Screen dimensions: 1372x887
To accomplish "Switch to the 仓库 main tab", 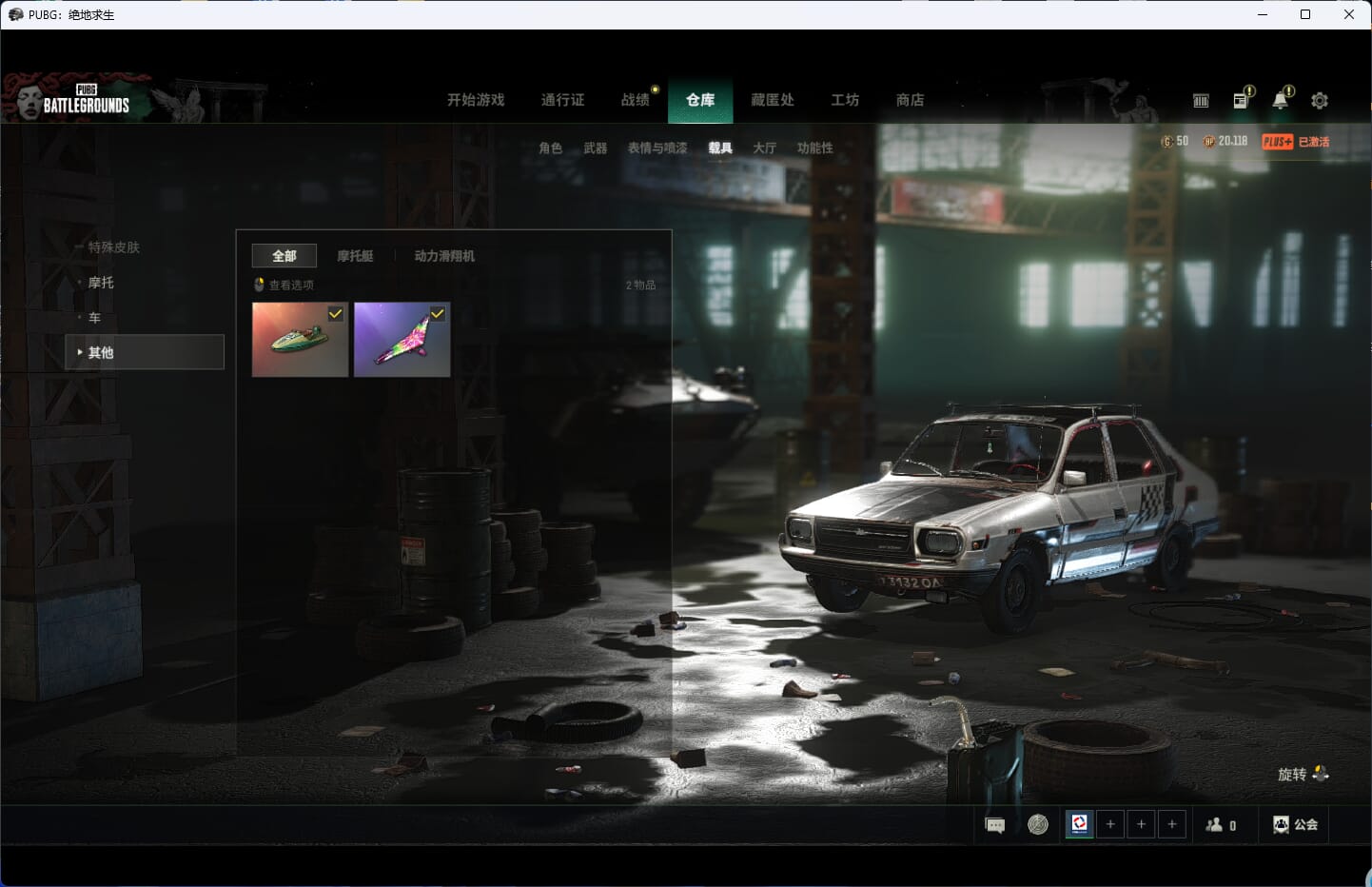I will tap(700, 100).
